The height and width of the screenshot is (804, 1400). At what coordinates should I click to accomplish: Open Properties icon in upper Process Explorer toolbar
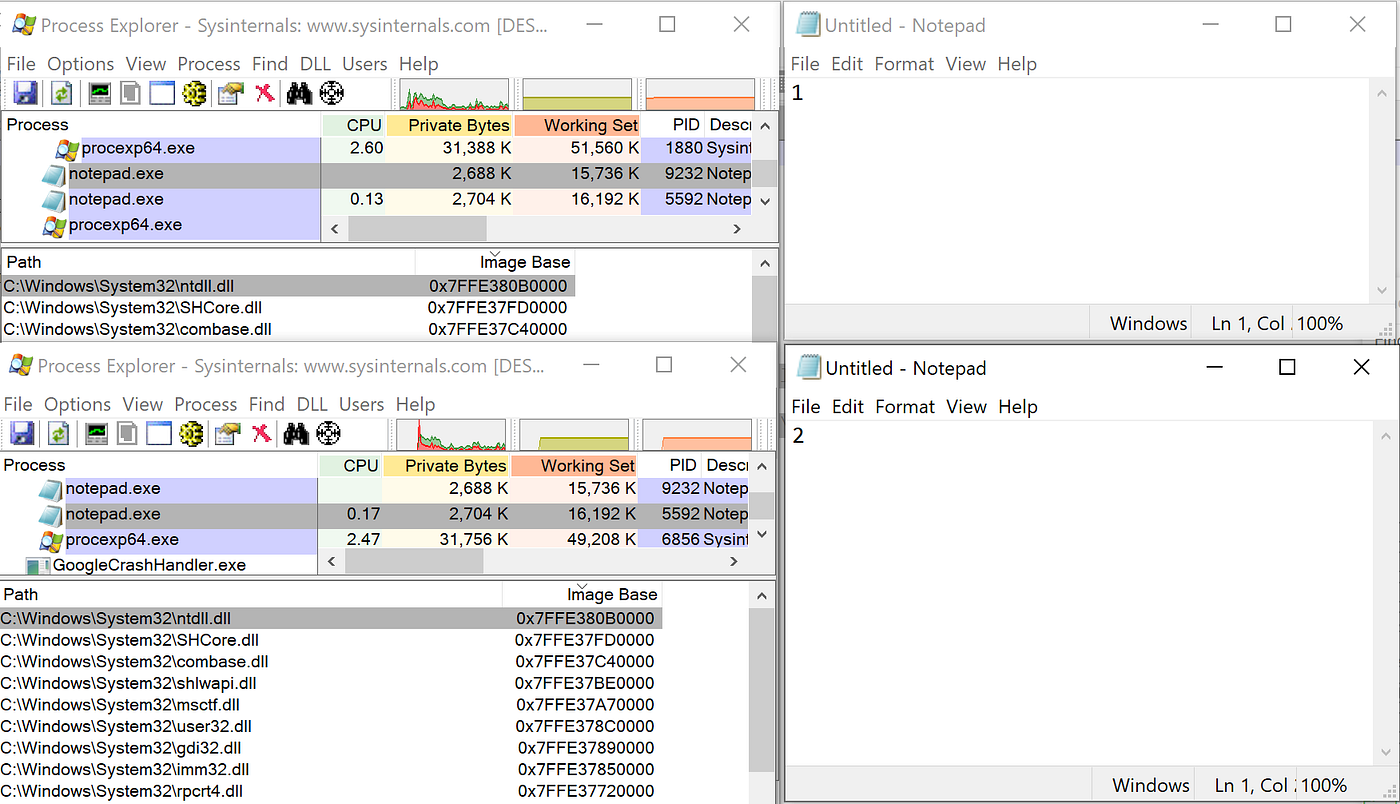click(231, 94)
